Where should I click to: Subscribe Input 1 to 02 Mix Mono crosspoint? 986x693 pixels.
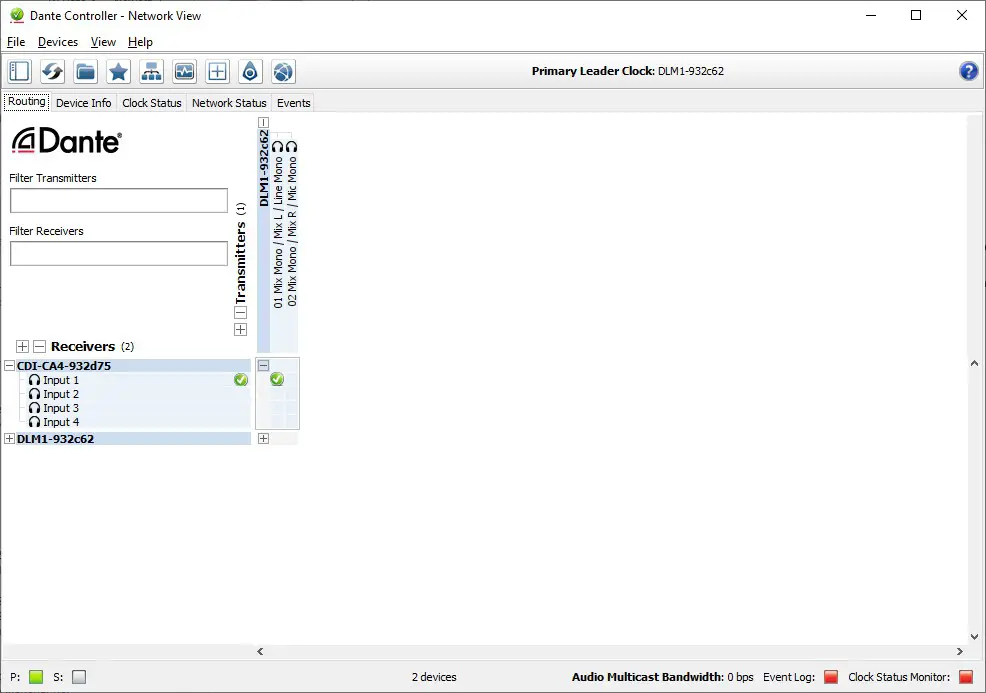pyautogui.click(x=291, y=379)
